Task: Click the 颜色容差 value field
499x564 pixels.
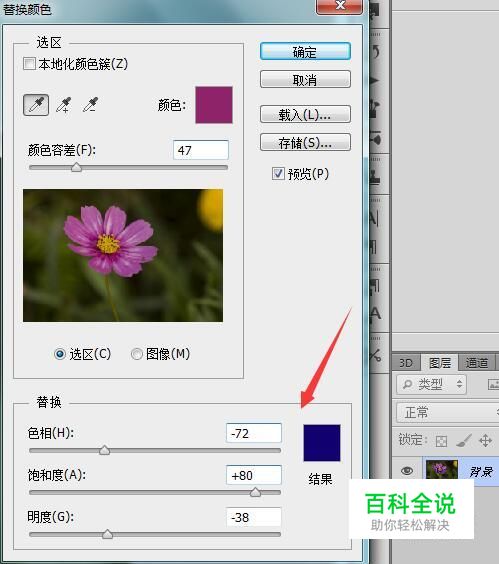Action: point(201,150)
